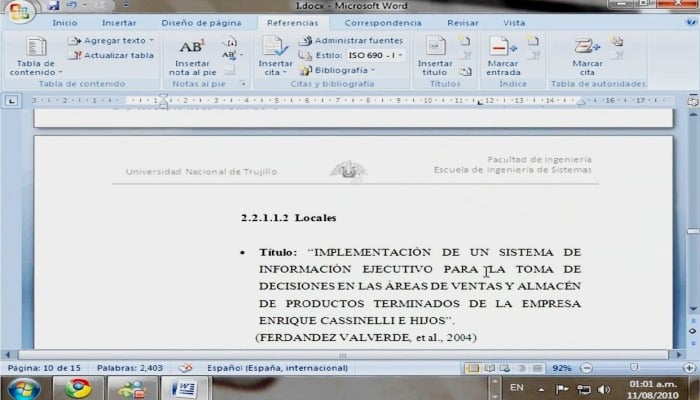This screenshot has width=700, height=400.
Task: Save the document from quick access toolbar
Action: (54, 5)
